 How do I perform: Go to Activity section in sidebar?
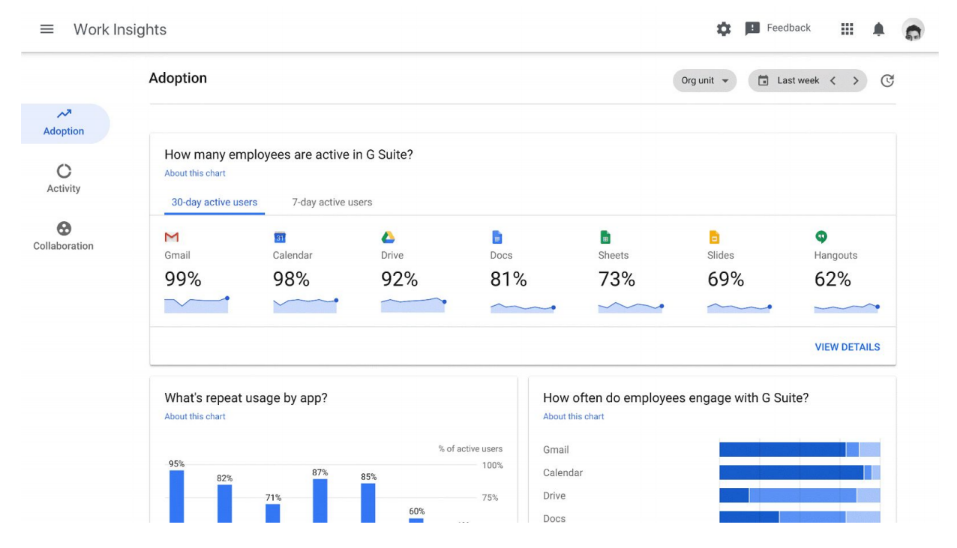[63, 178]
